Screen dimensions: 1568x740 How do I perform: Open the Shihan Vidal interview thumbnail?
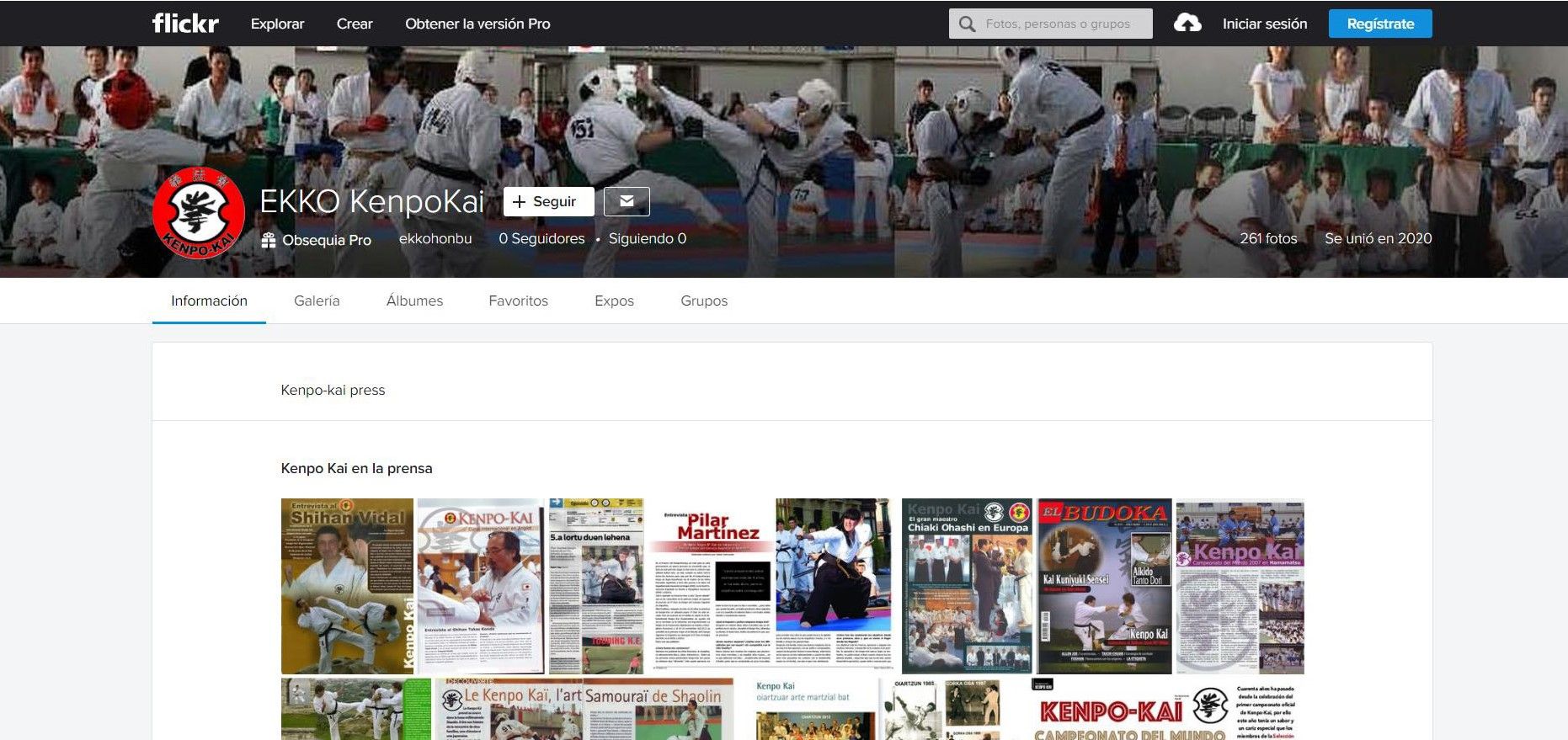click(x=347, y=586)
